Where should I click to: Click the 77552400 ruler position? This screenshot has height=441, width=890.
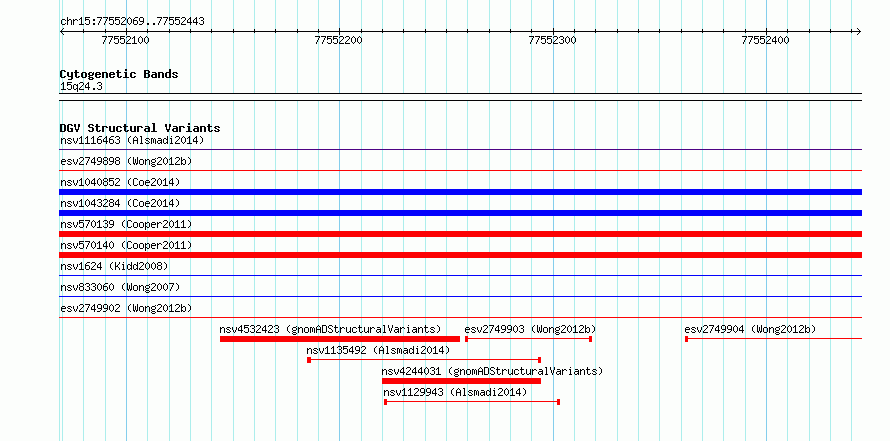(766, 40)
